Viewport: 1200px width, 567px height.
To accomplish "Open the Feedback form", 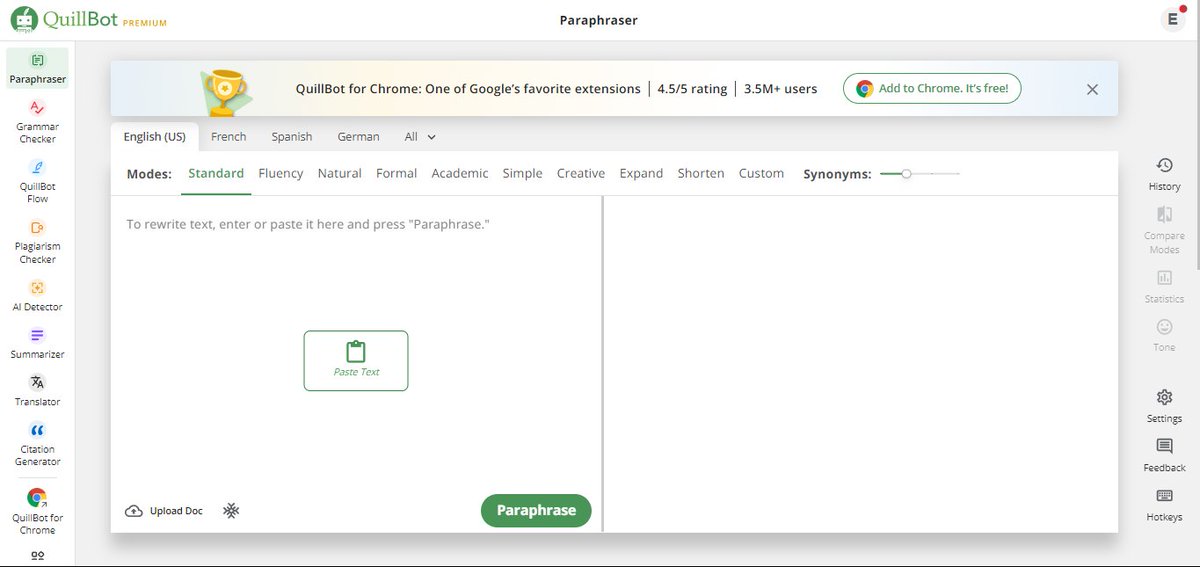I will (x=1164, y=455).
